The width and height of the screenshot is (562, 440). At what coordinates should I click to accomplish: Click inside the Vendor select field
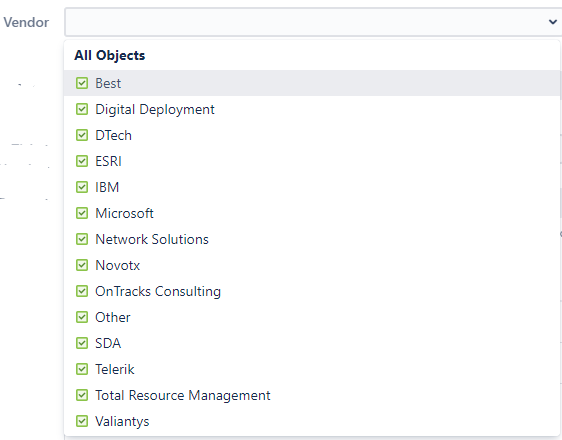(x=313, y=22)
